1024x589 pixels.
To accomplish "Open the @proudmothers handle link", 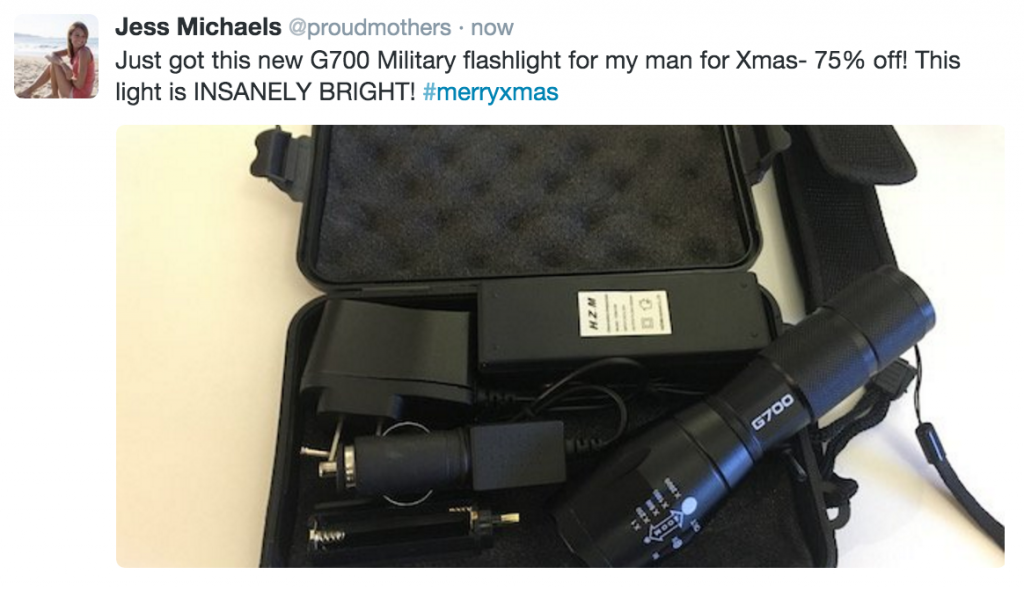I will click(x=370, y=28).
